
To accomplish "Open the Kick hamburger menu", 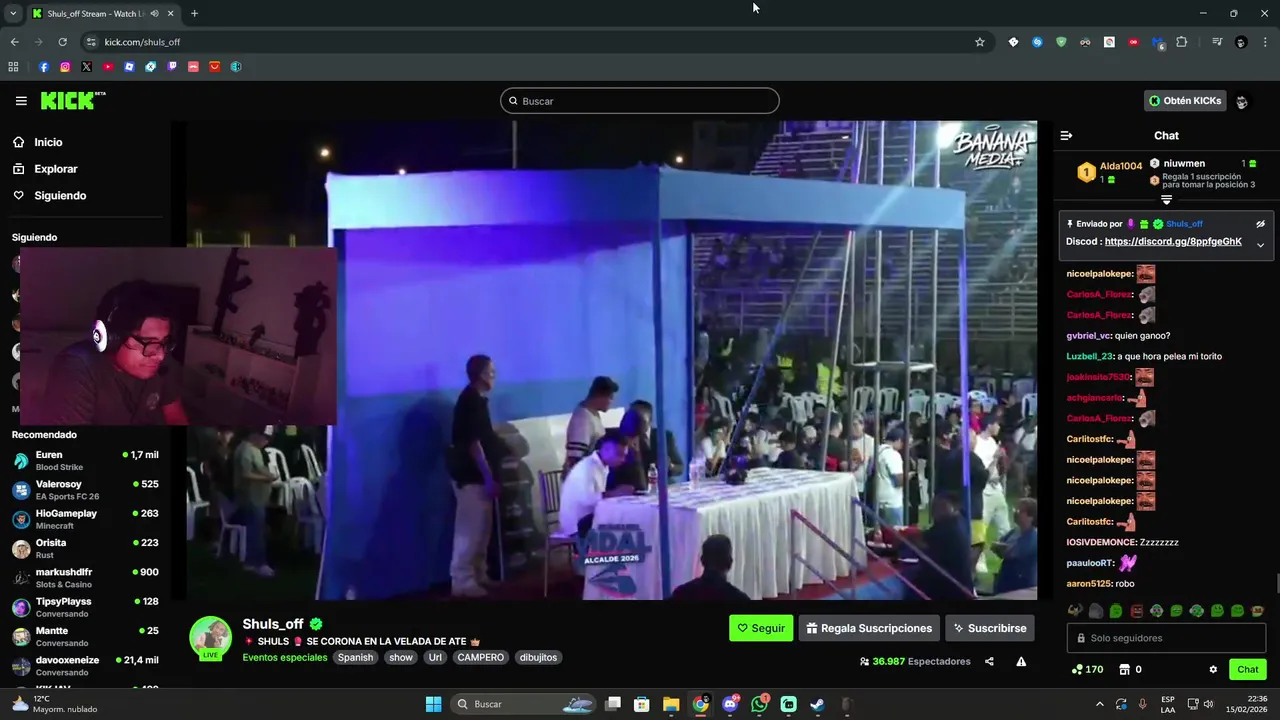I will (x=21, y=101).
